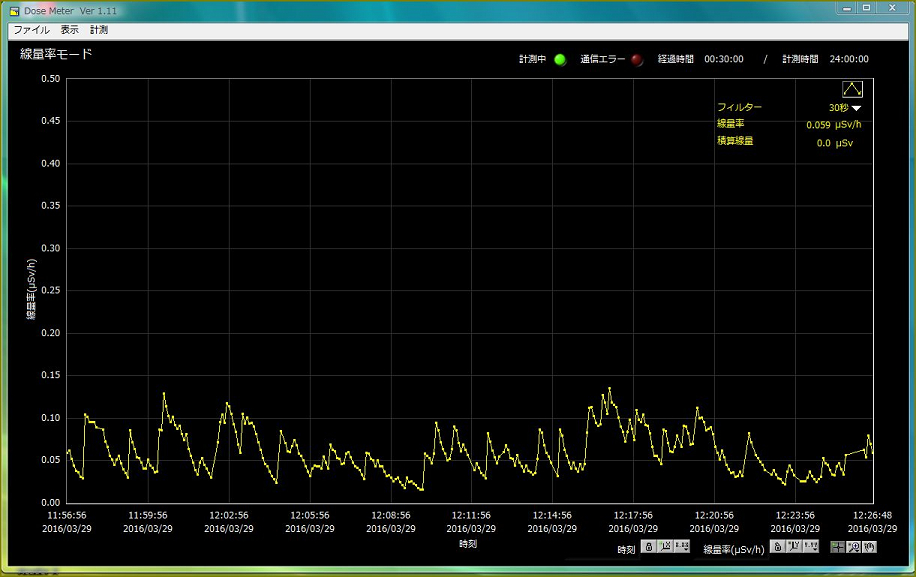Click the 0.50 maximum value on Y axis
This screenshot has width=916, height=577.
tap(49, 79)
